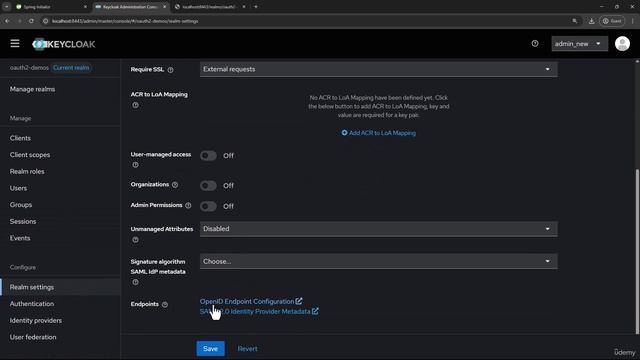Open Users in the sidebar

(x=18, y=188)
